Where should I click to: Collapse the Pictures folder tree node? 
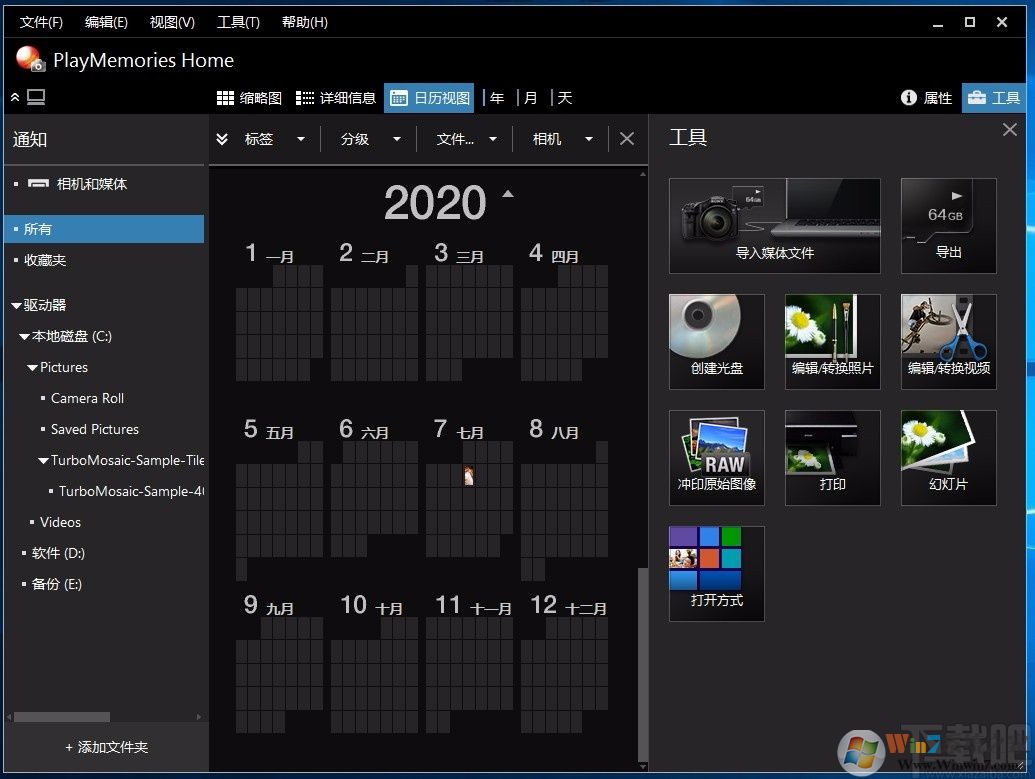pos(32,368)
